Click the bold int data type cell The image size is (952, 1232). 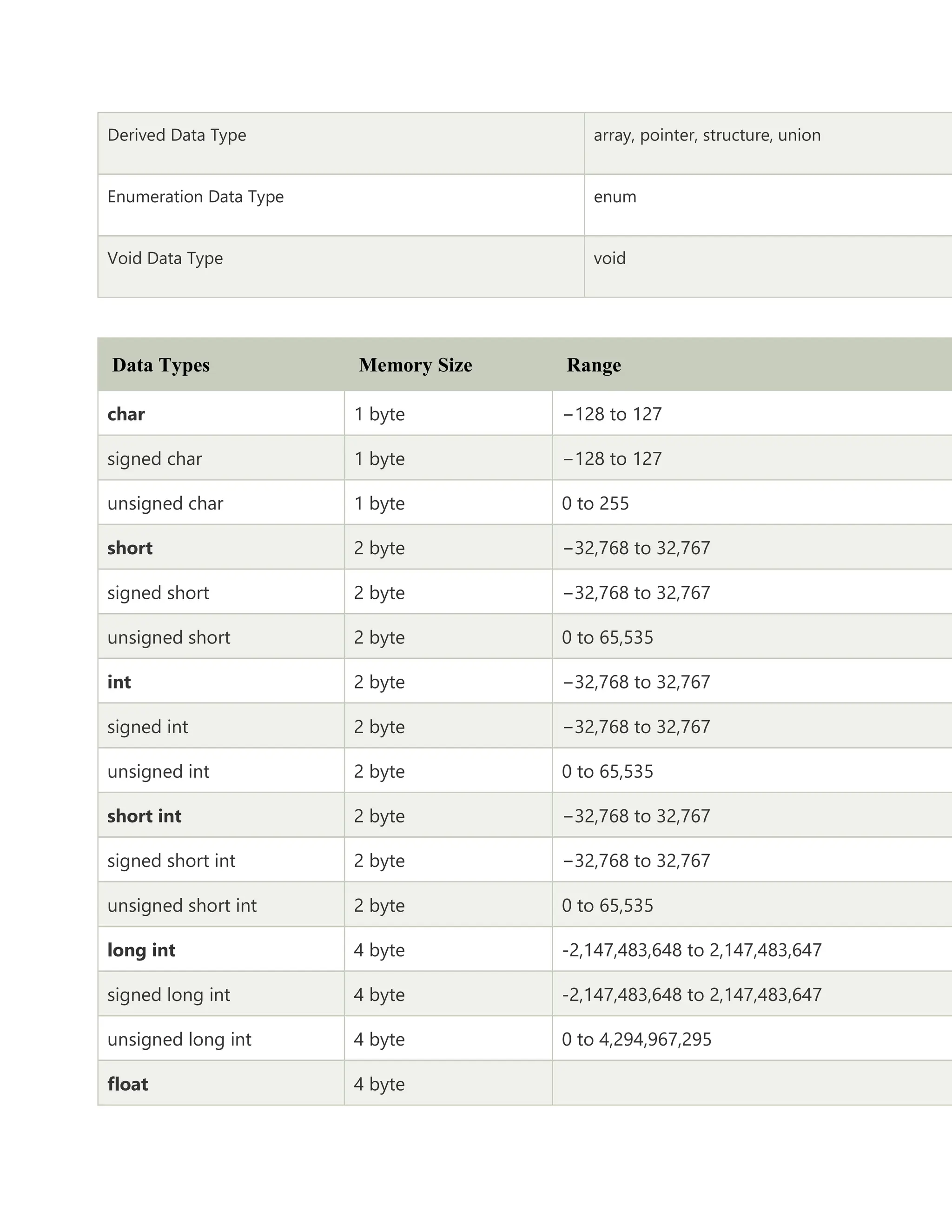click(x=221, y=682)
